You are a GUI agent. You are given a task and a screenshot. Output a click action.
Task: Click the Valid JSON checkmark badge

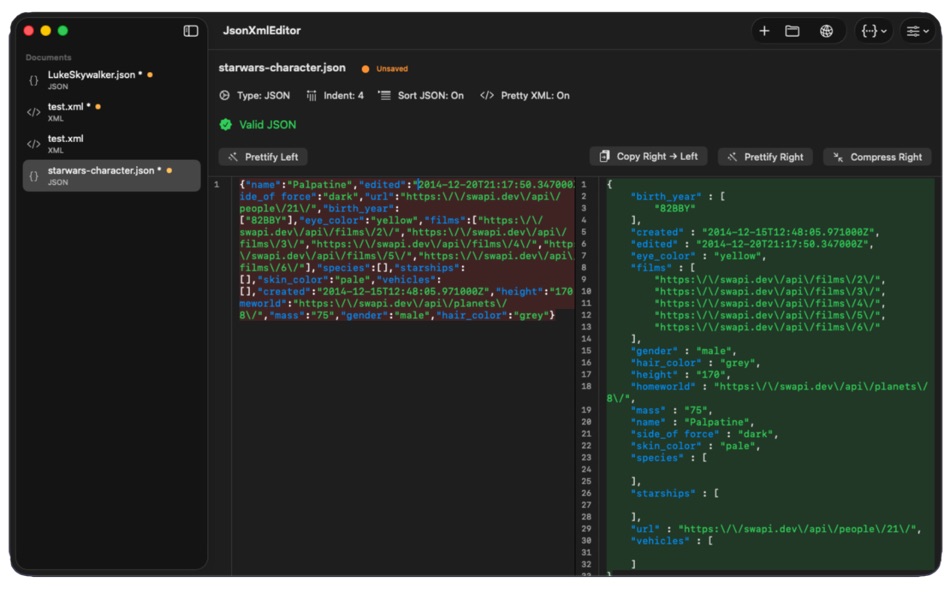click(x=226, y=124)
